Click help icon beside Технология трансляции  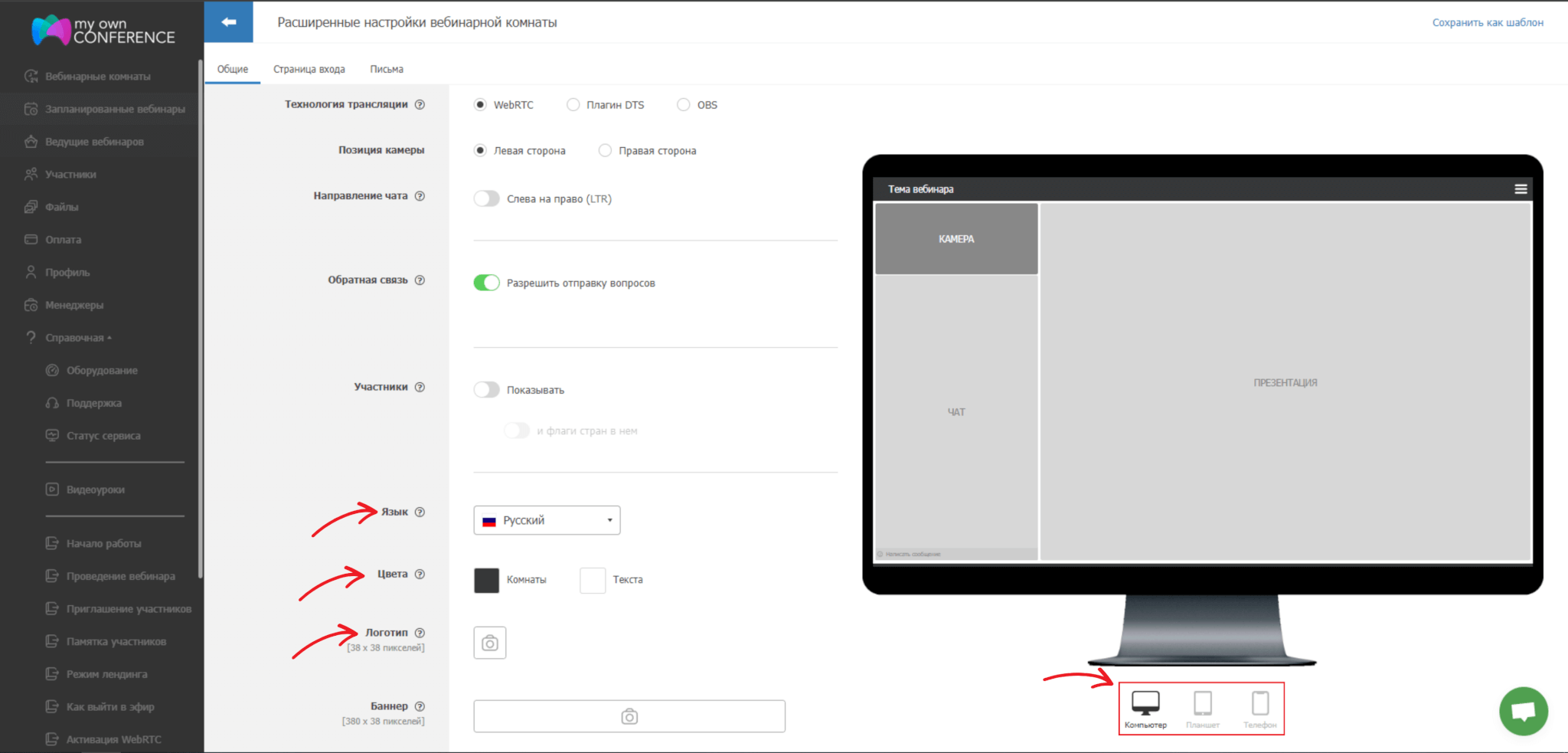tap(420, 105)
